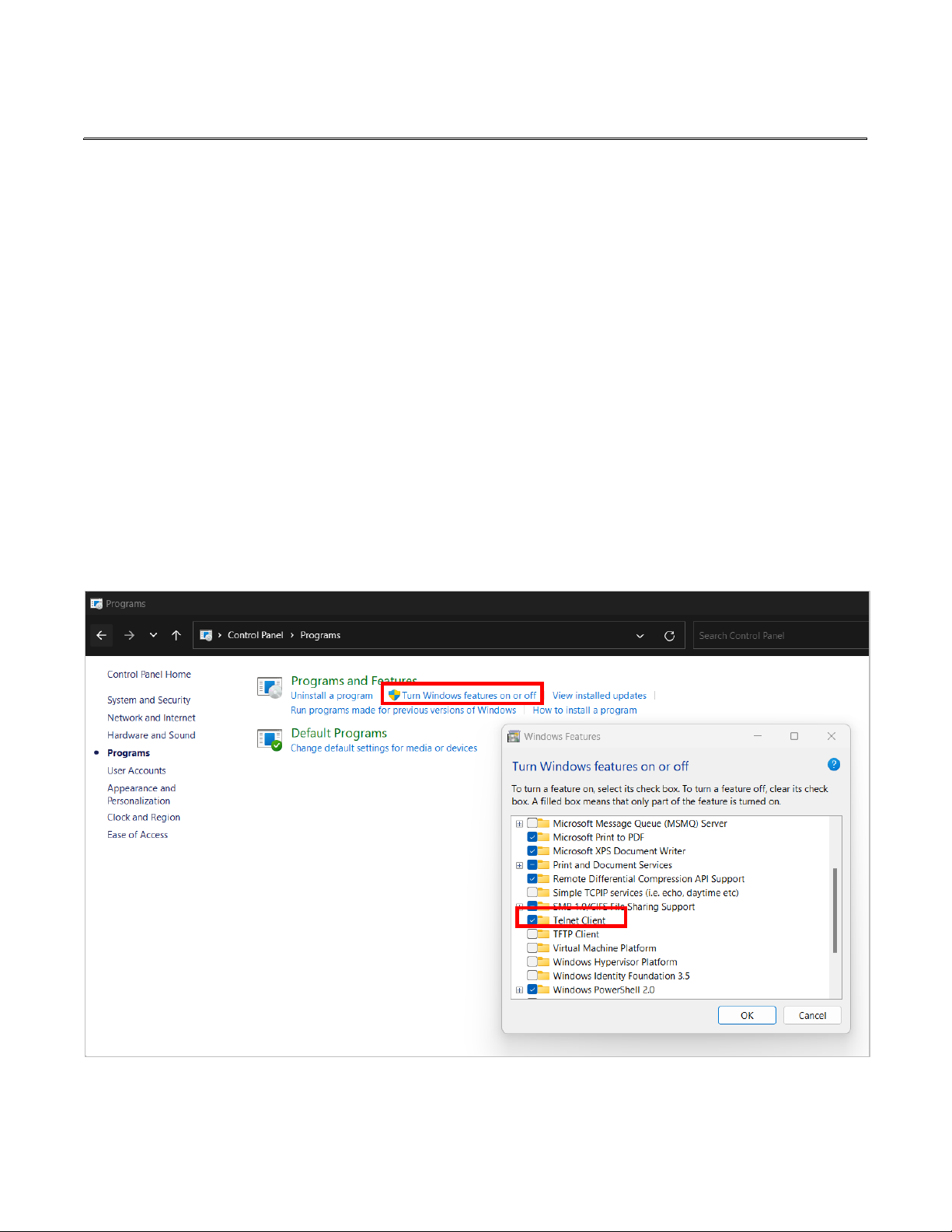This screenshot has width=952, height=1232.
Task: Open Default Programs heading
Action: click(339, 733)
